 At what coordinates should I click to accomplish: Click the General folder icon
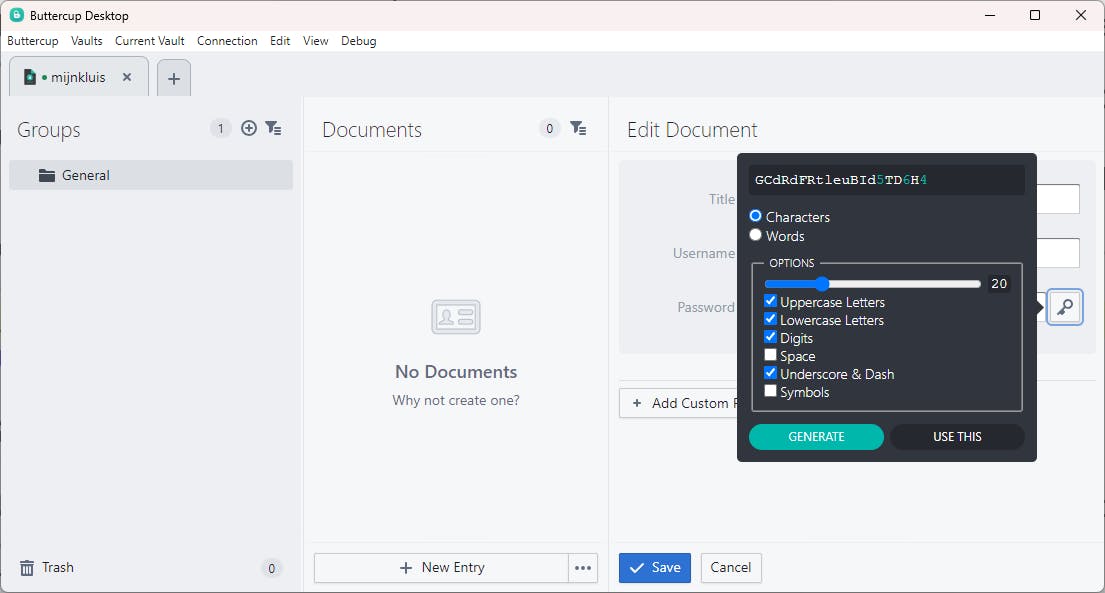point(47,176)
